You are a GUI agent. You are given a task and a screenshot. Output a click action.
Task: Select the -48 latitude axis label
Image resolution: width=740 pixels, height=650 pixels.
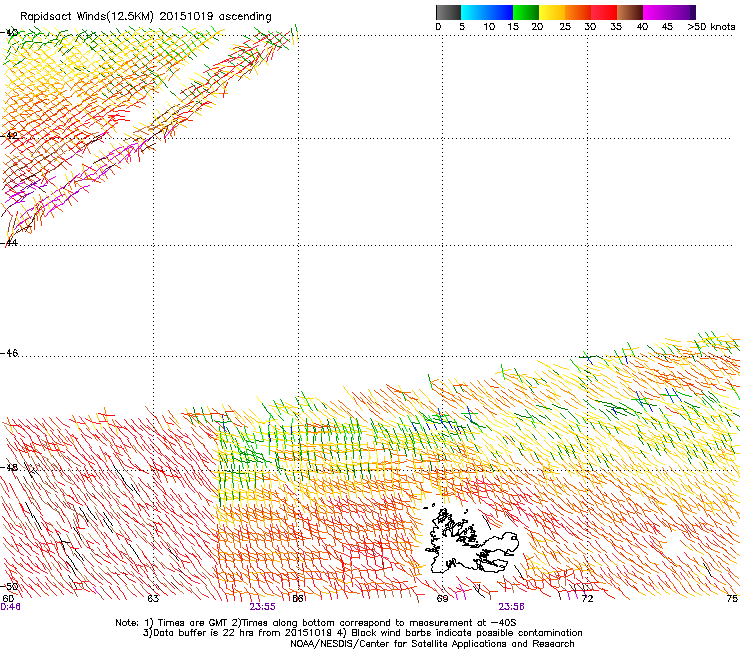click(x=9, y=467)
